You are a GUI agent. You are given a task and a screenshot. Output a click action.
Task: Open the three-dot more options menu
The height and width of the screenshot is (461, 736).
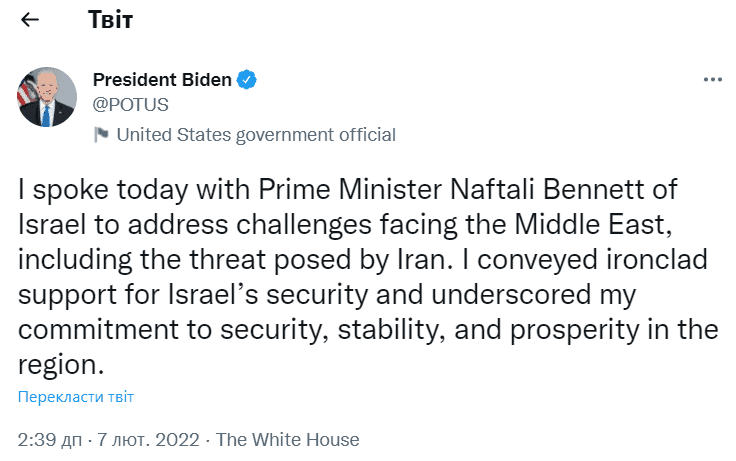pyautogui.click(x=712, y=79)
